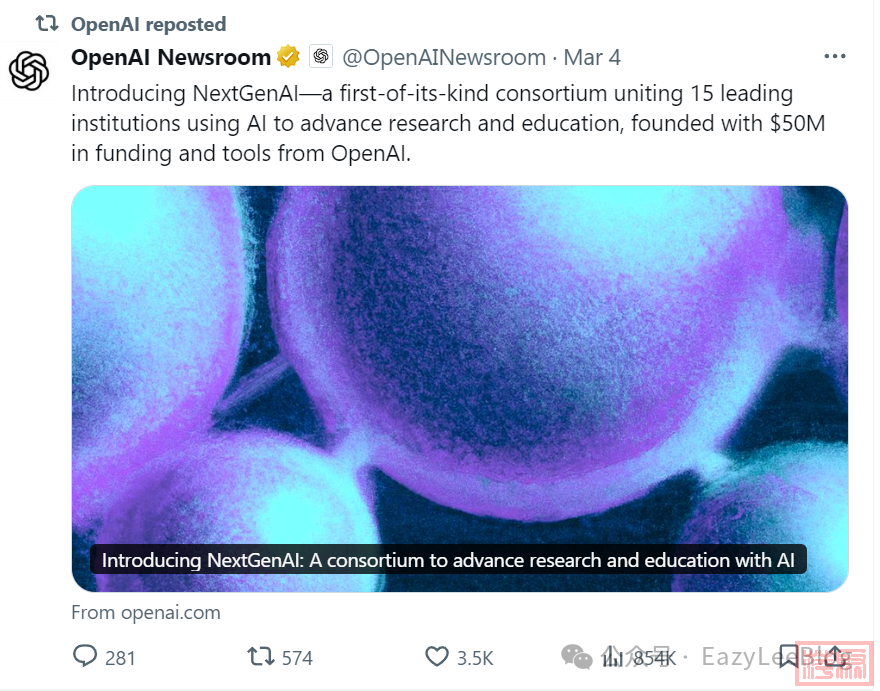Open the tweet text about NextGenAI
The image size is (880, 691).
tap(448, 123)
